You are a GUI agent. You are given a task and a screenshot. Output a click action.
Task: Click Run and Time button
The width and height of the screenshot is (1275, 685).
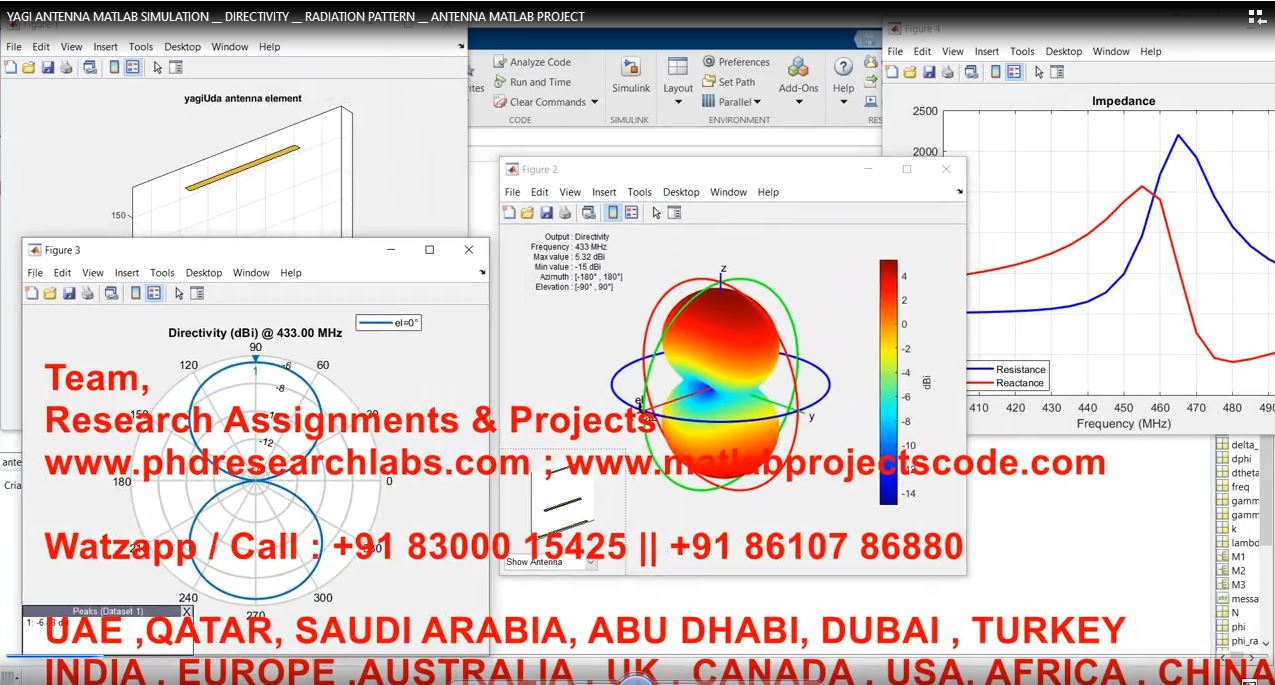tap(532, 82)
